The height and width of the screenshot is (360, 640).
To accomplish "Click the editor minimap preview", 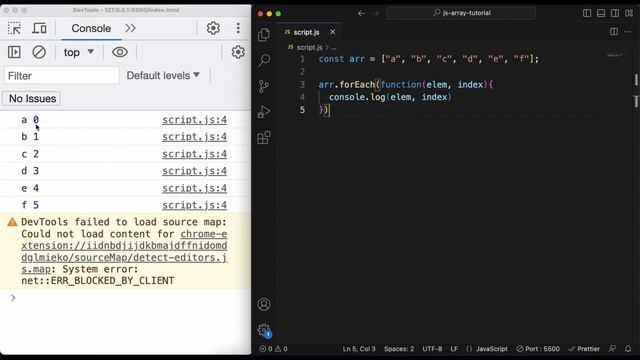I will [616, 55].
